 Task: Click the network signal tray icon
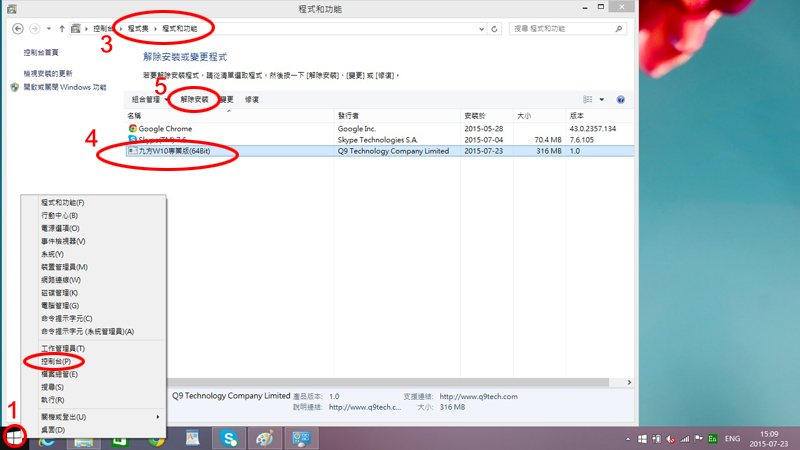[685, 439]
